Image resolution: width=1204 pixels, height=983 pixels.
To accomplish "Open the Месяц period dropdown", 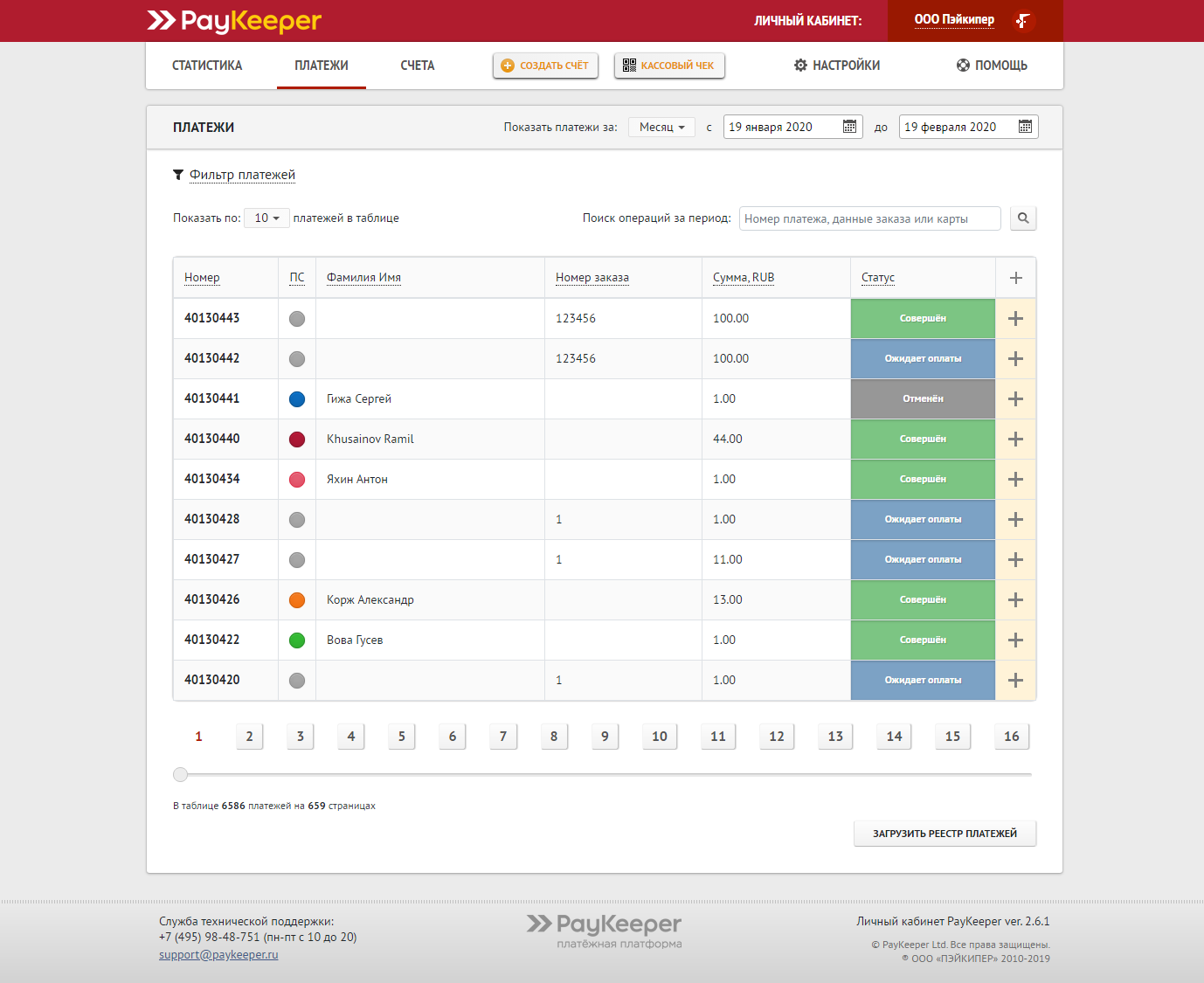I will pyautogui.click(x=661, y=127).
